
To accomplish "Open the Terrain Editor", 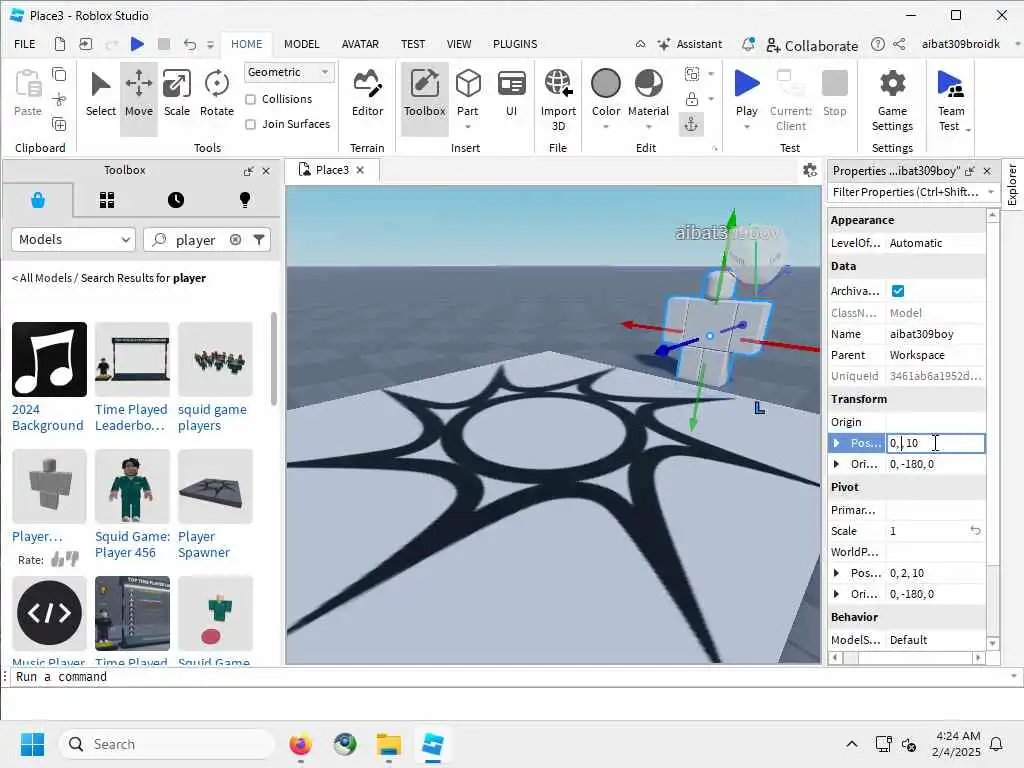I will click(367, 95).
